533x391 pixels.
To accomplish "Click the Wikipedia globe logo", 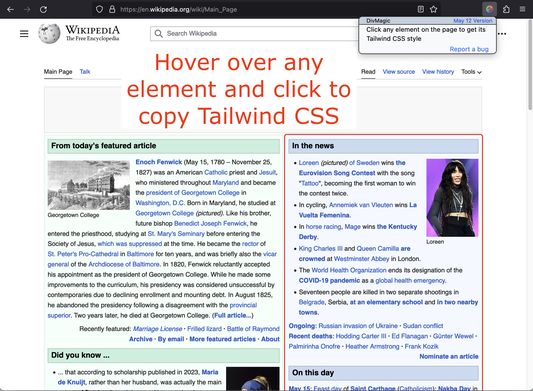I will tap(49, 34).
